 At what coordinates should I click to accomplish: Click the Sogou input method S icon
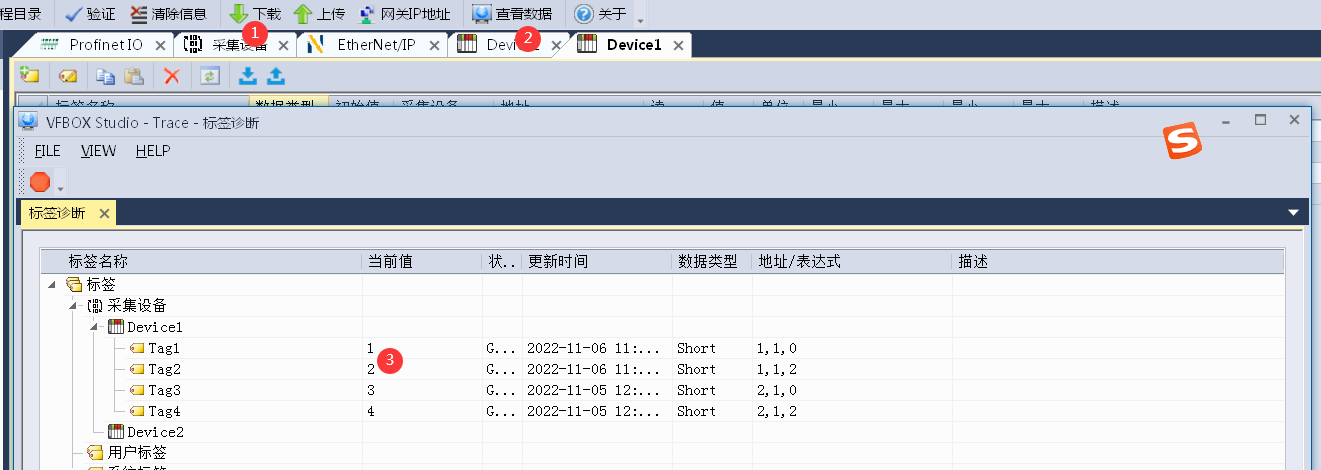[x=1182, y=141]
